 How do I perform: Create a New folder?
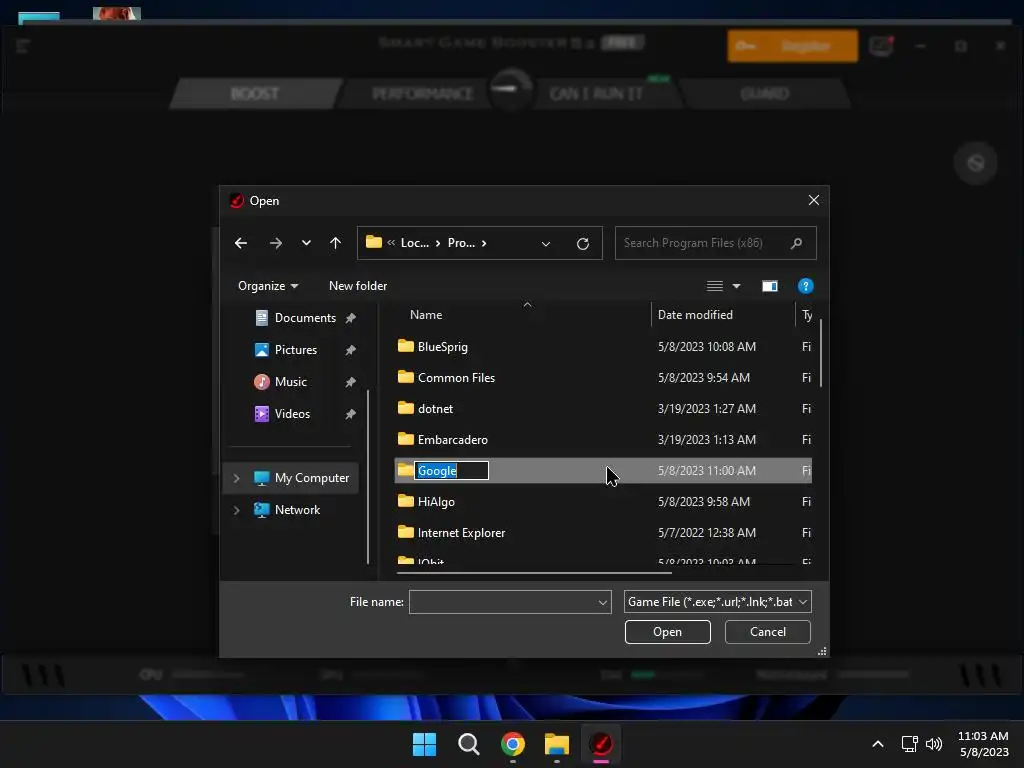(x=358, y=286)
